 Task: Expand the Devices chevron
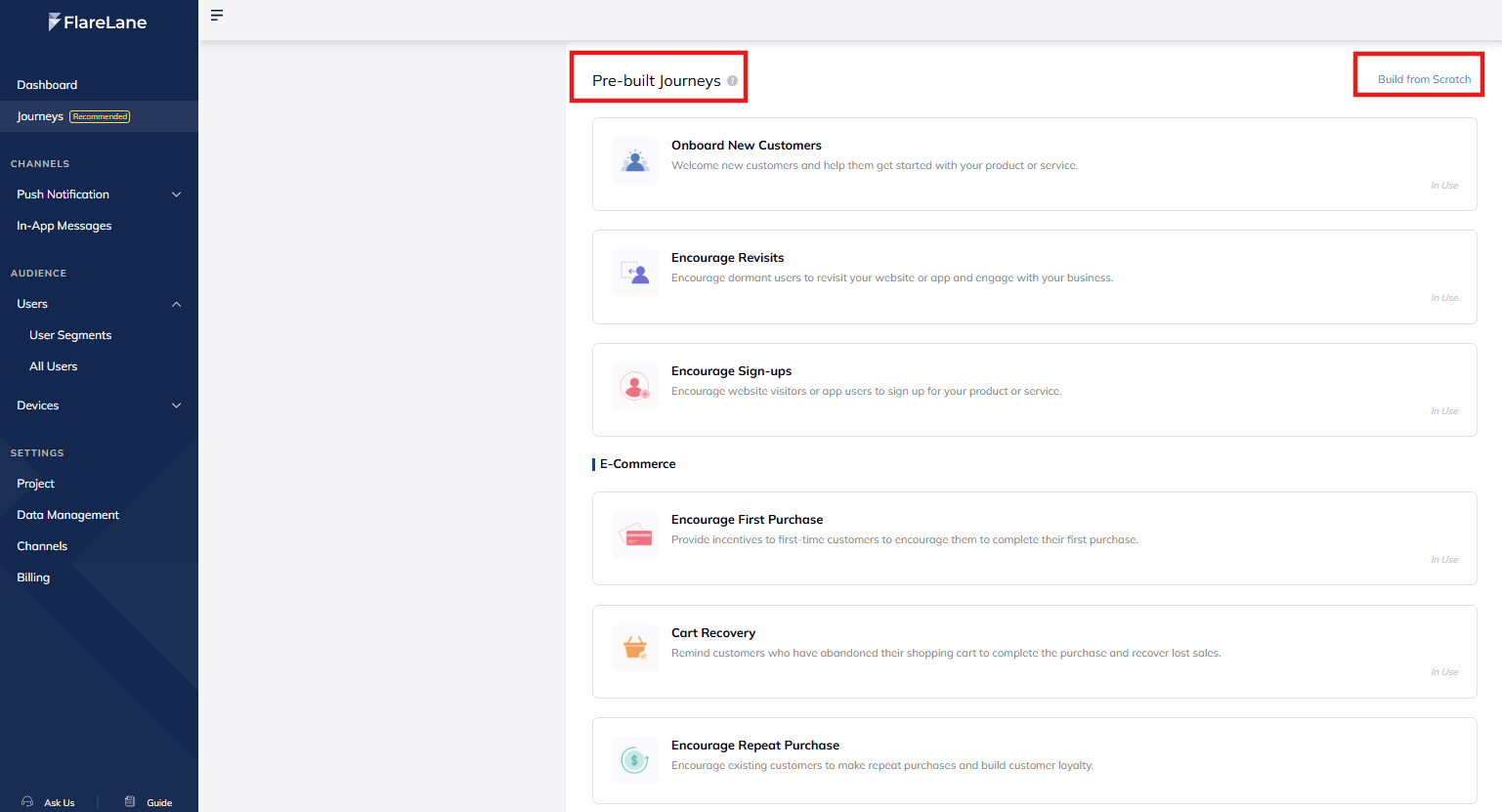pyautogui.click(x=177, y=406)
